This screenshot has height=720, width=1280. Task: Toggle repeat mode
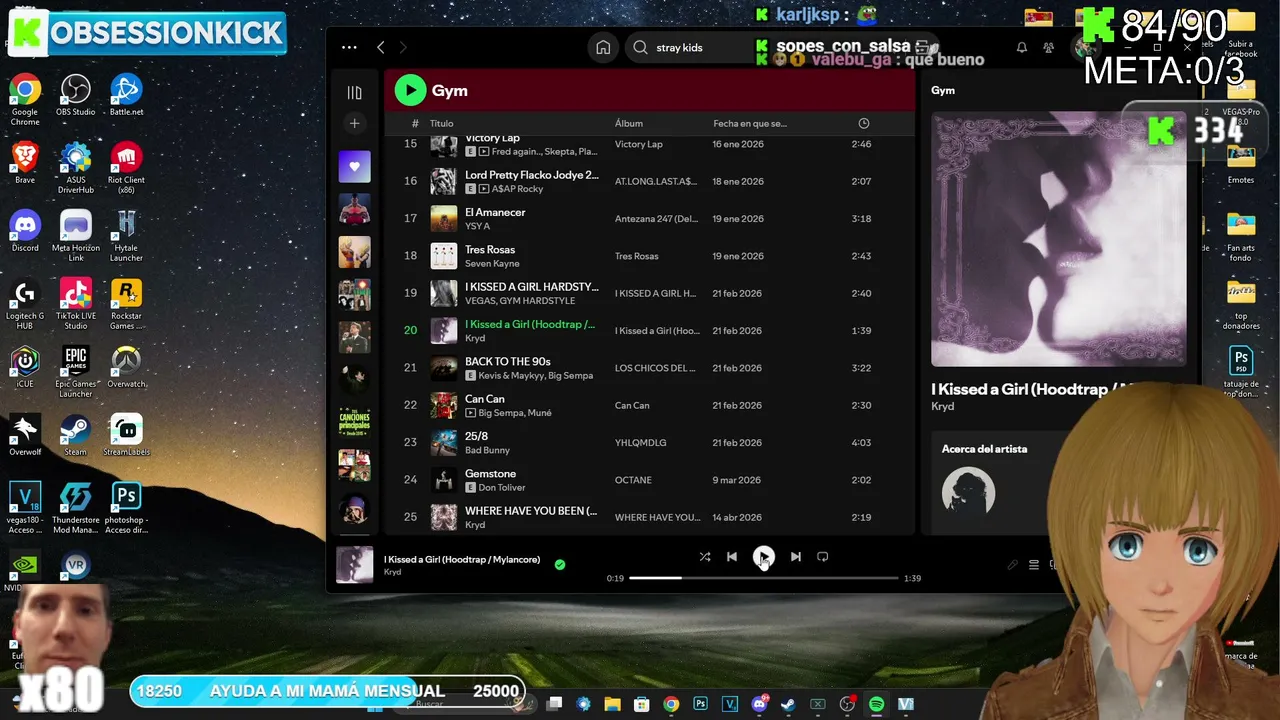point(822,557)
